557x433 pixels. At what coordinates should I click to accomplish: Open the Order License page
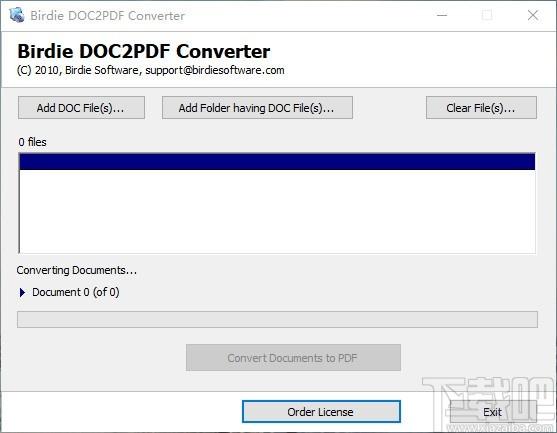321,412
